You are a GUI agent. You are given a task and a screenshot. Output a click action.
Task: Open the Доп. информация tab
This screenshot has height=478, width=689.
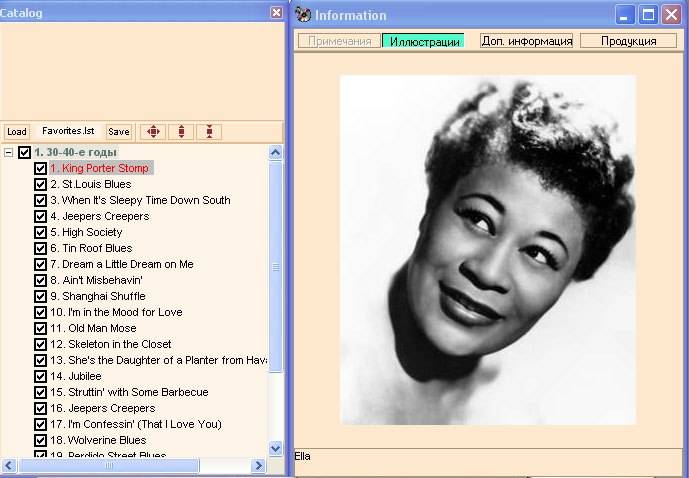pos(526,41)
